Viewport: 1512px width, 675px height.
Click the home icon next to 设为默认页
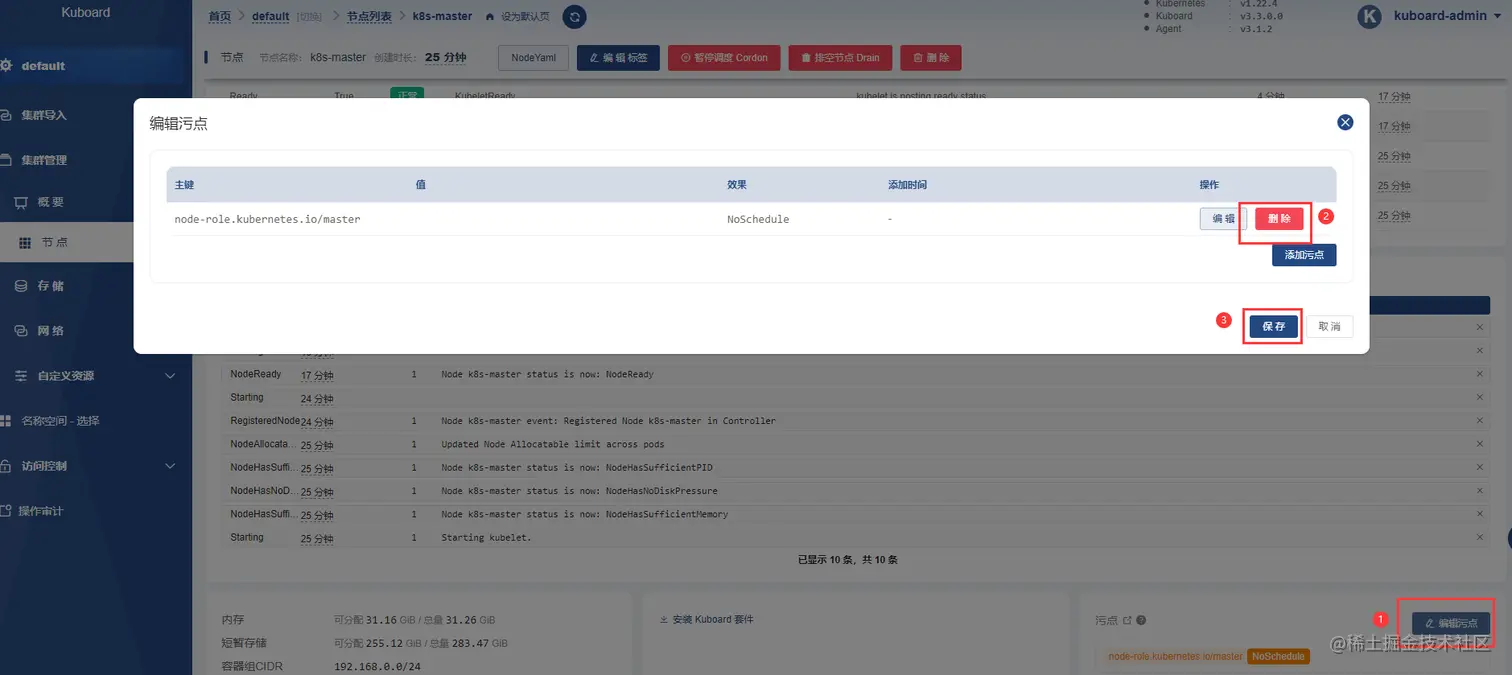pyautogui.click(x=490, y=17)
